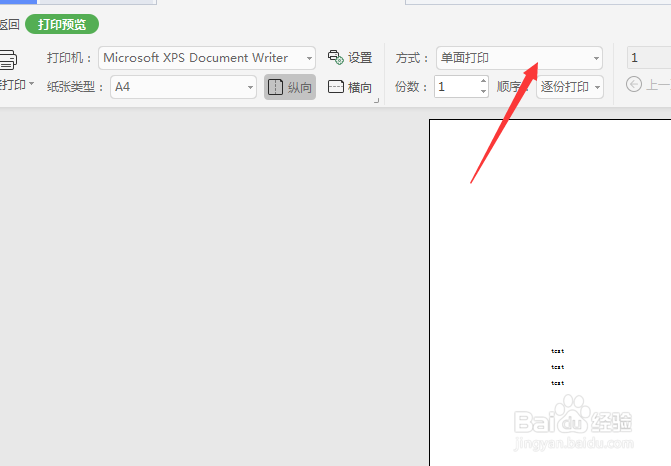This screenshot has width=671, height=466.
Task: Click the page number field showing 1
Action: [x=649, y=58]
